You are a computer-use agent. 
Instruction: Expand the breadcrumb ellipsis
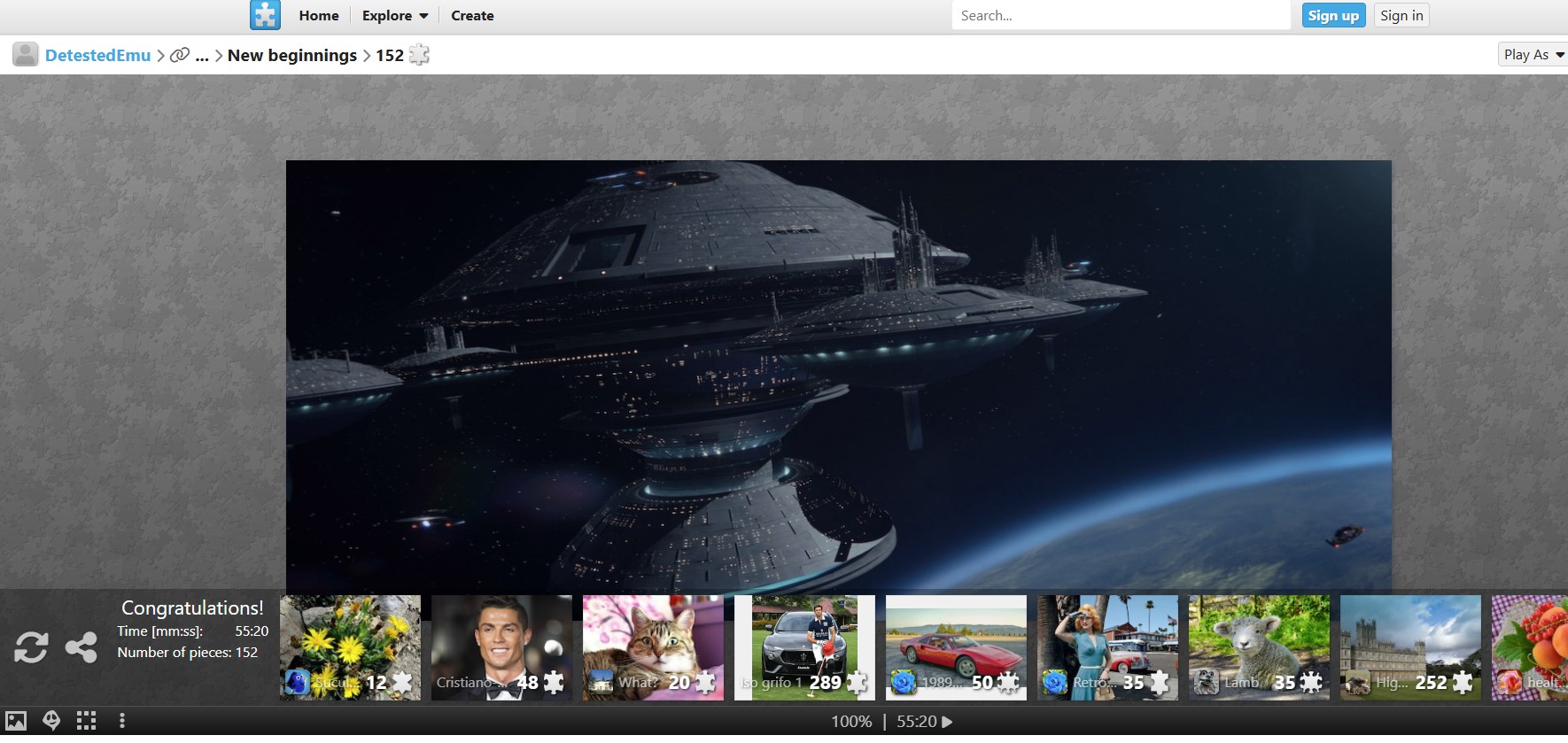pos(202,56)
